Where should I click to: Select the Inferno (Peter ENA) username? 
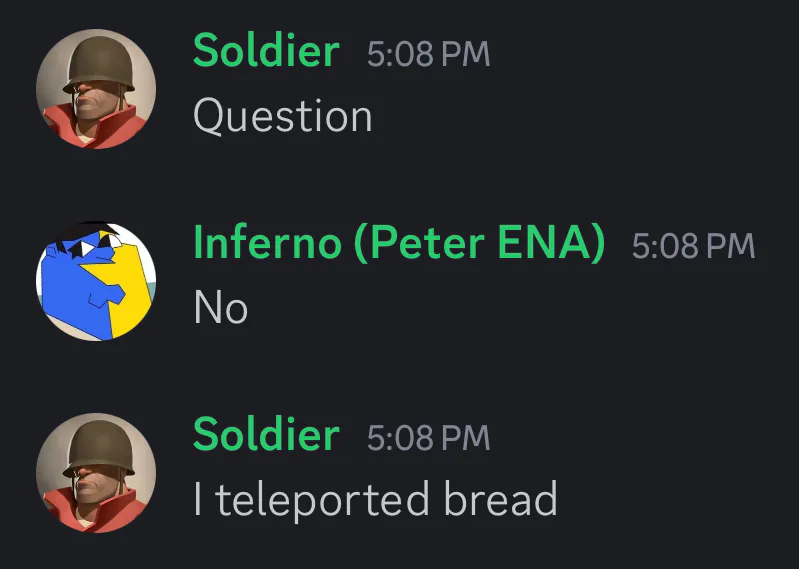point(400,243)
